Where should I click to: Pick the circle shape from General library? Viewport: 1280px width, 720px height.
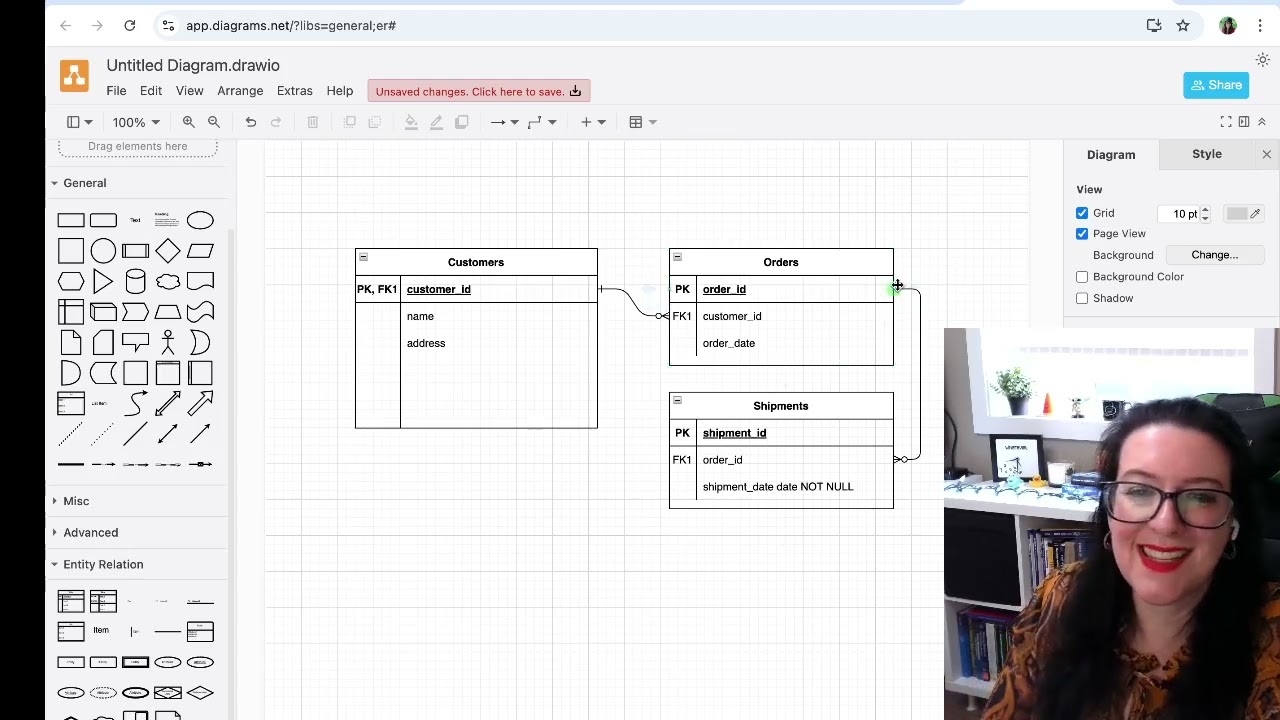point(103,251)
